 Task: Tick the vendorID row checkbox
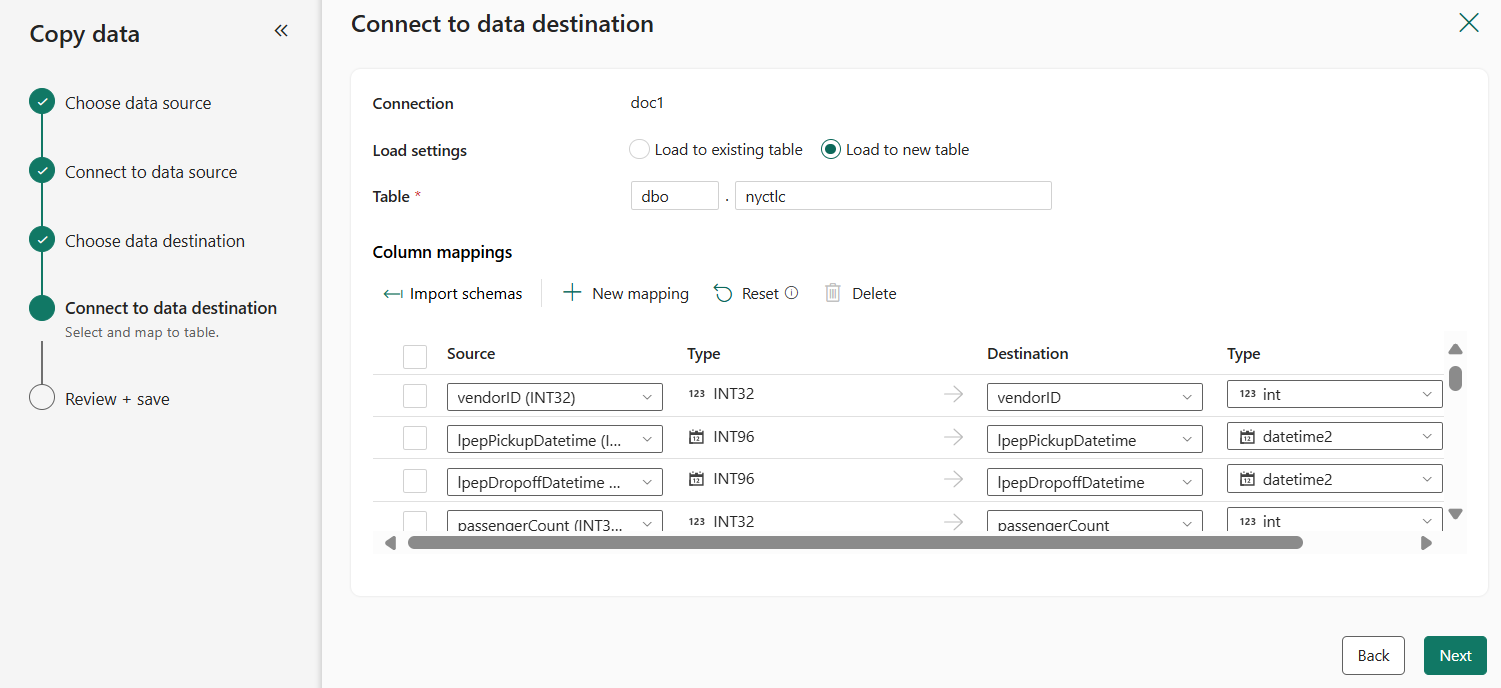(x=415, y=396)
